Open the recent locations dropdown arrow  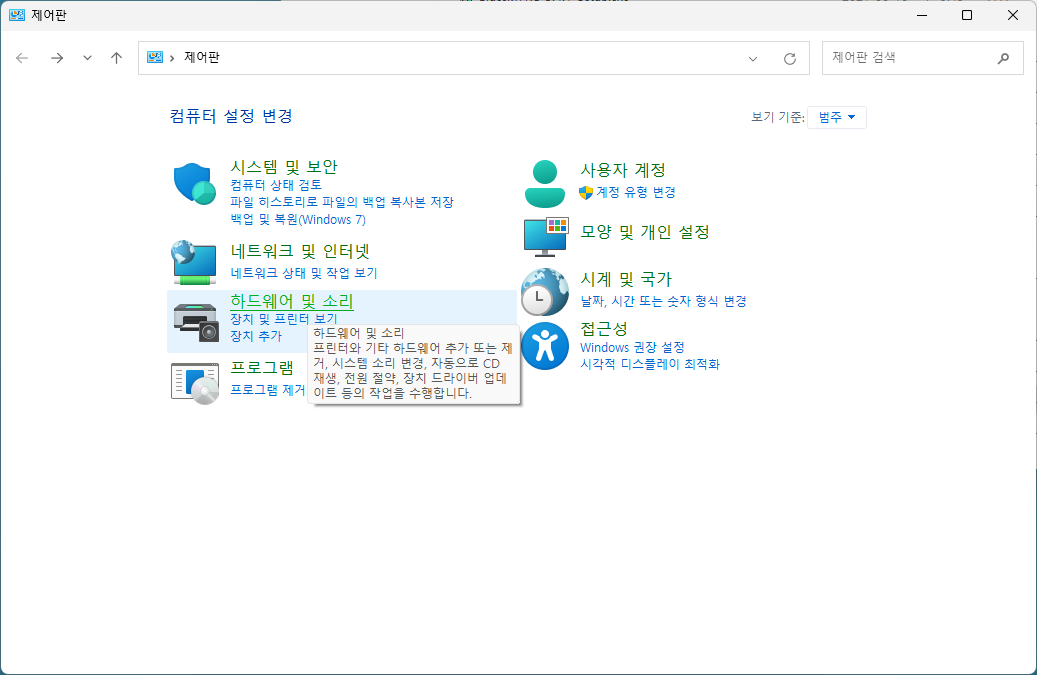[87, 58]
